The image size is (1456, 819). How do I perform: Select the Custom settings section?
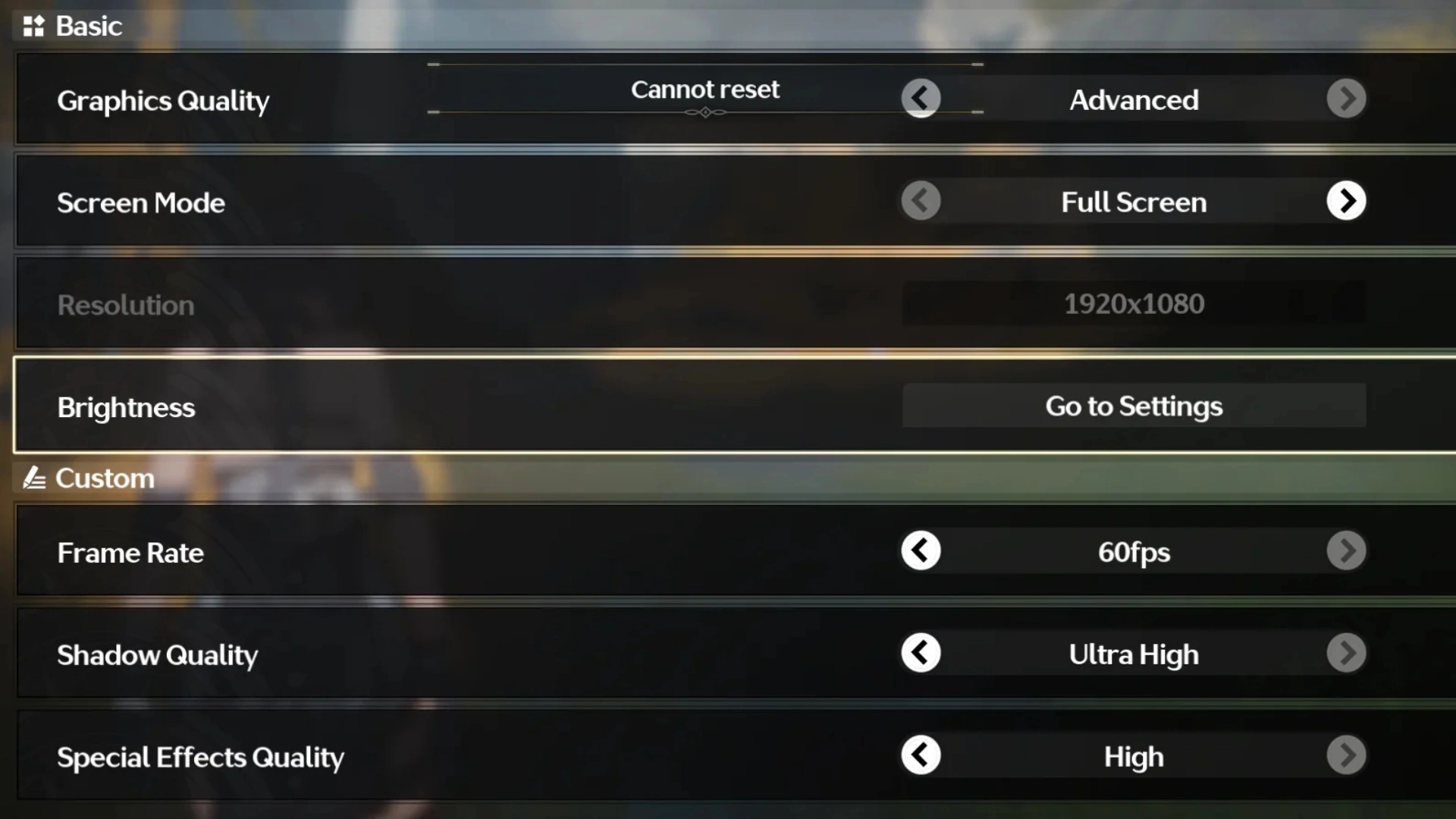tap(104, 477)
